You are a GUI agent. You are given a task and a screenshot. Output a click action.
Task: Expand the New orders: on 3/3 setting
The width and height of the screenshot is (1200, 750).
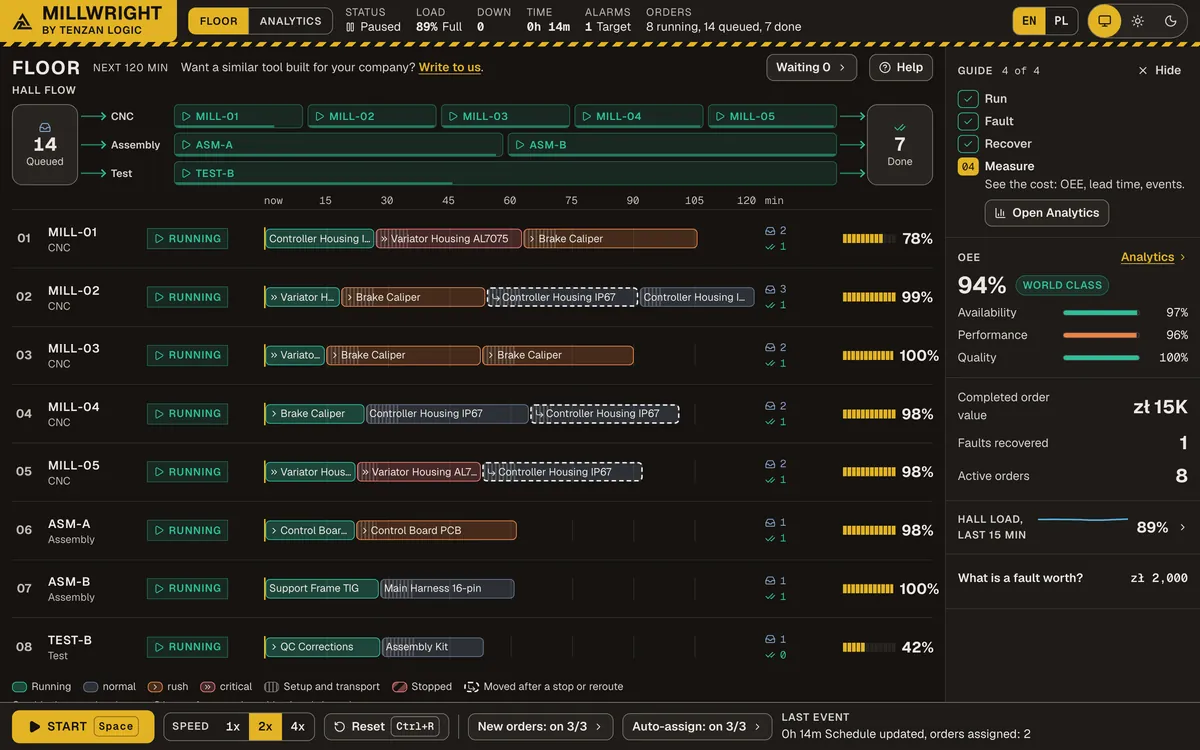541,727
